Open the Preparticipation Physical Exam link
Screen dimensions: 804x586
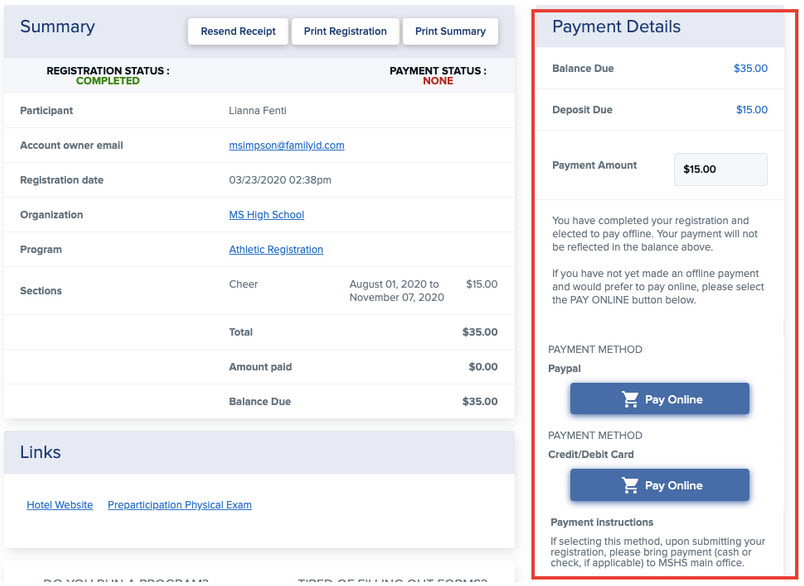[x=179, y=504]
